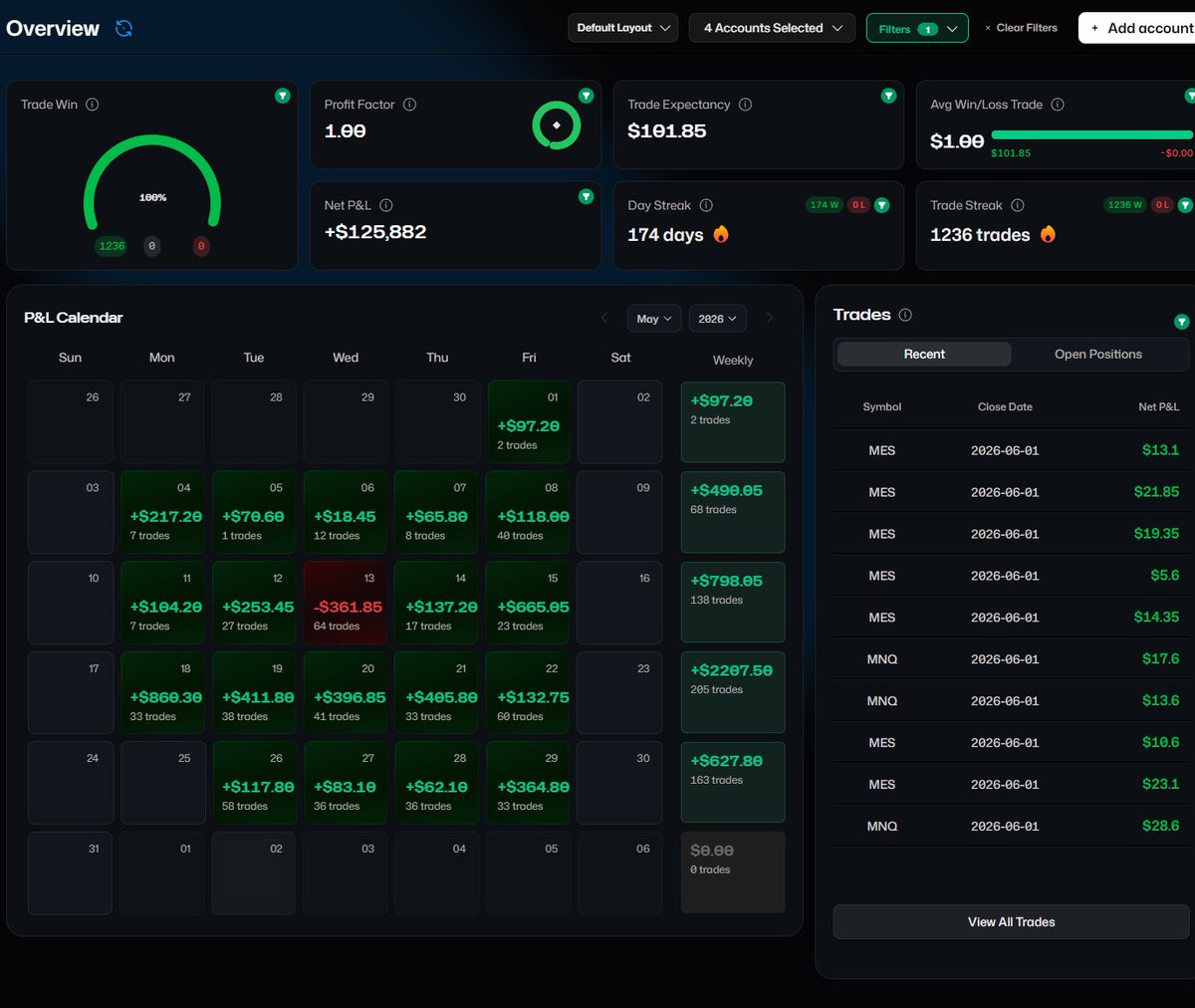Open info icon next to Avg Win/Loss Trade

point(1058,105)
